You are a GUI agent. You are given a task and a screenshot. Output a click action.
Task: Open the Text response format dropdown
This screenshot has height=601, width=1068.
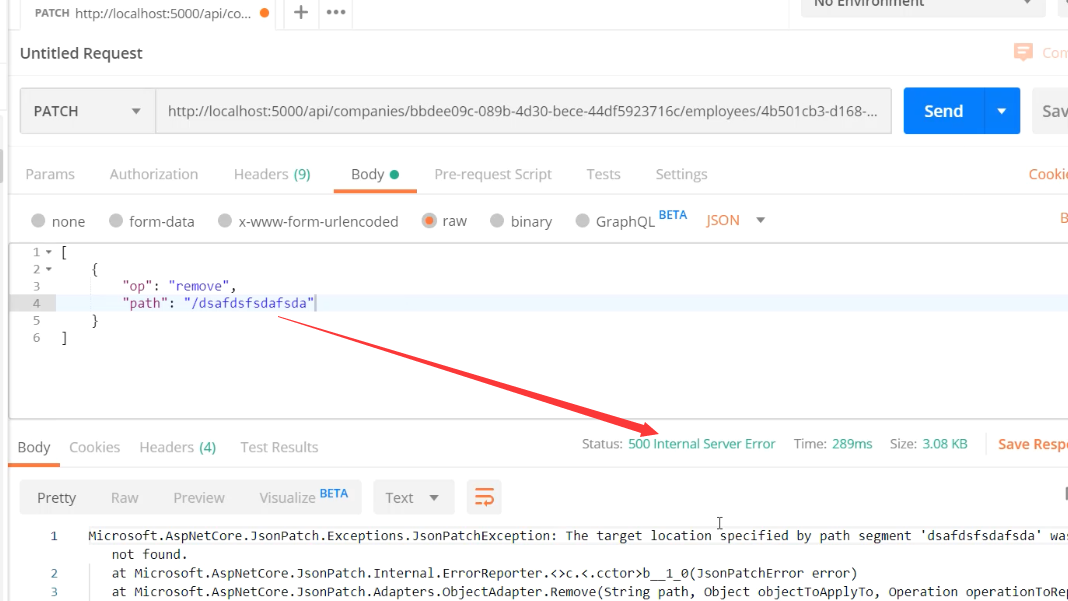click(x=413, y=497)
